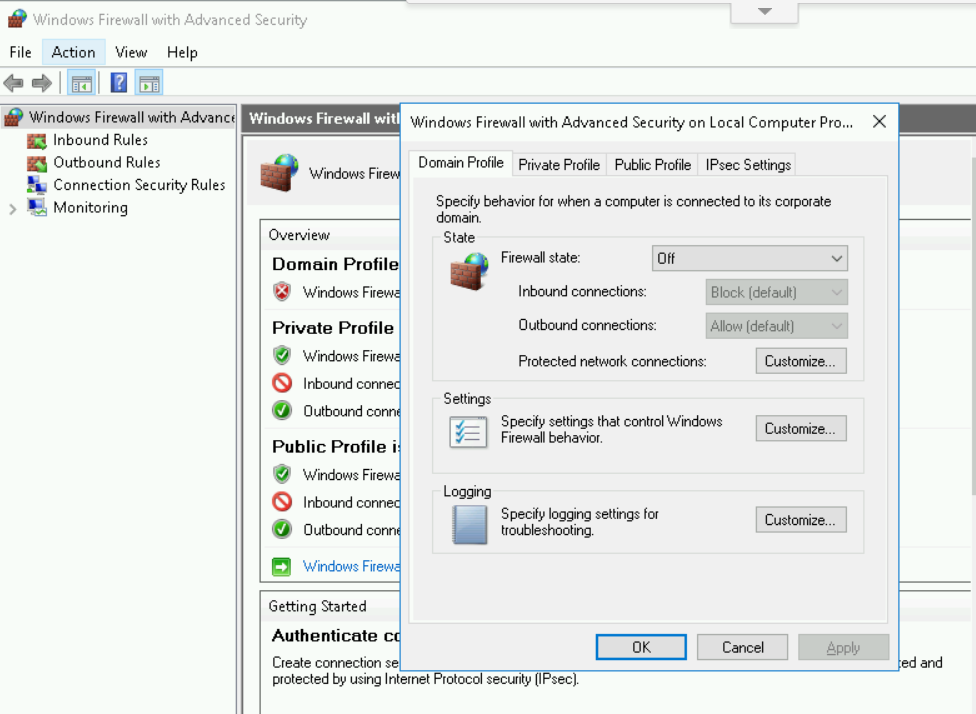Image resolution: width=976 pixels, height=714 pixels.
Task: Open the File menu
Action: [x=21, y=52]
